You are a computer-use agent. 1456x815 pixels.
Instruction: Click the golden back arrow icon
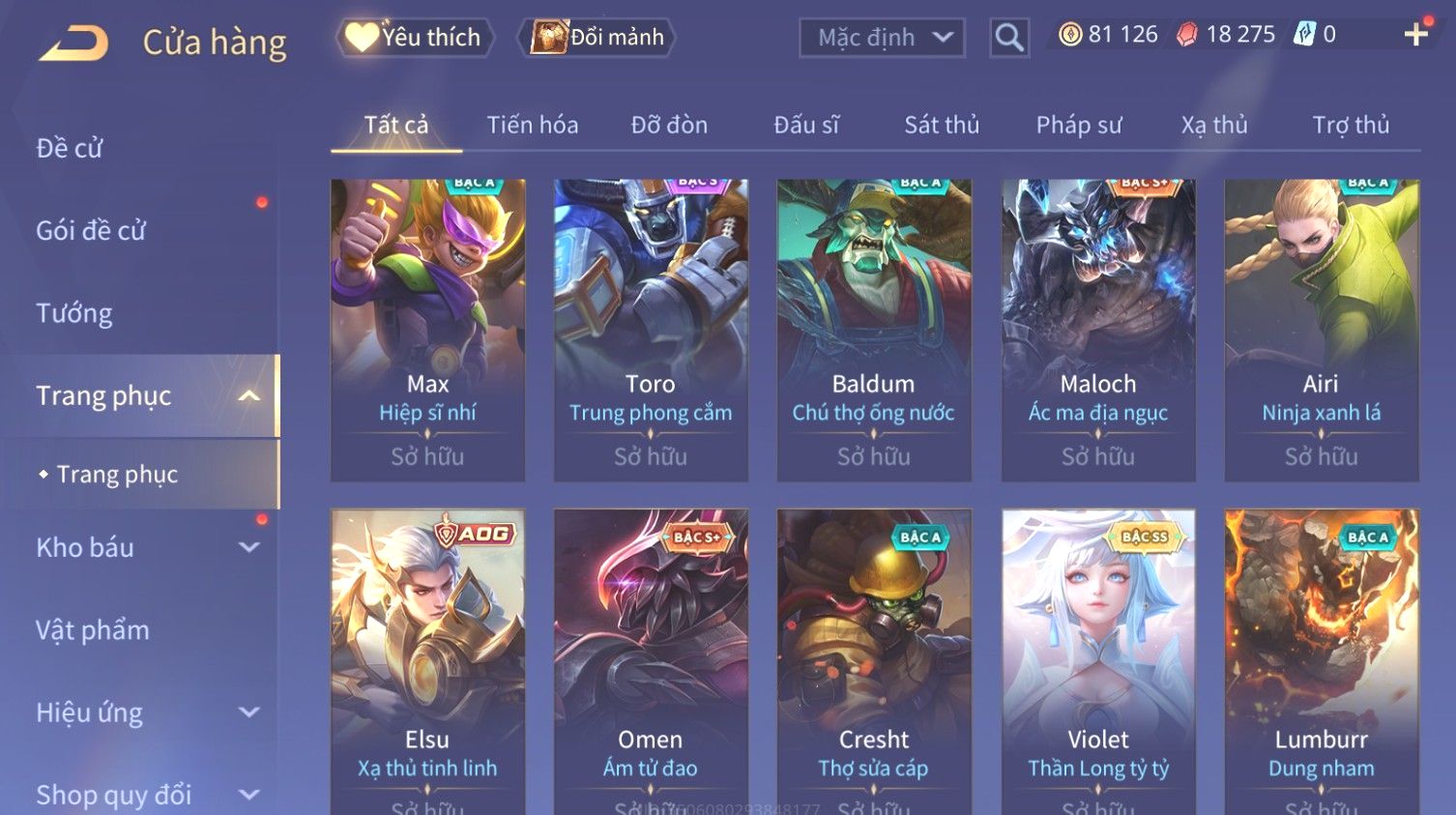point(74,44)
